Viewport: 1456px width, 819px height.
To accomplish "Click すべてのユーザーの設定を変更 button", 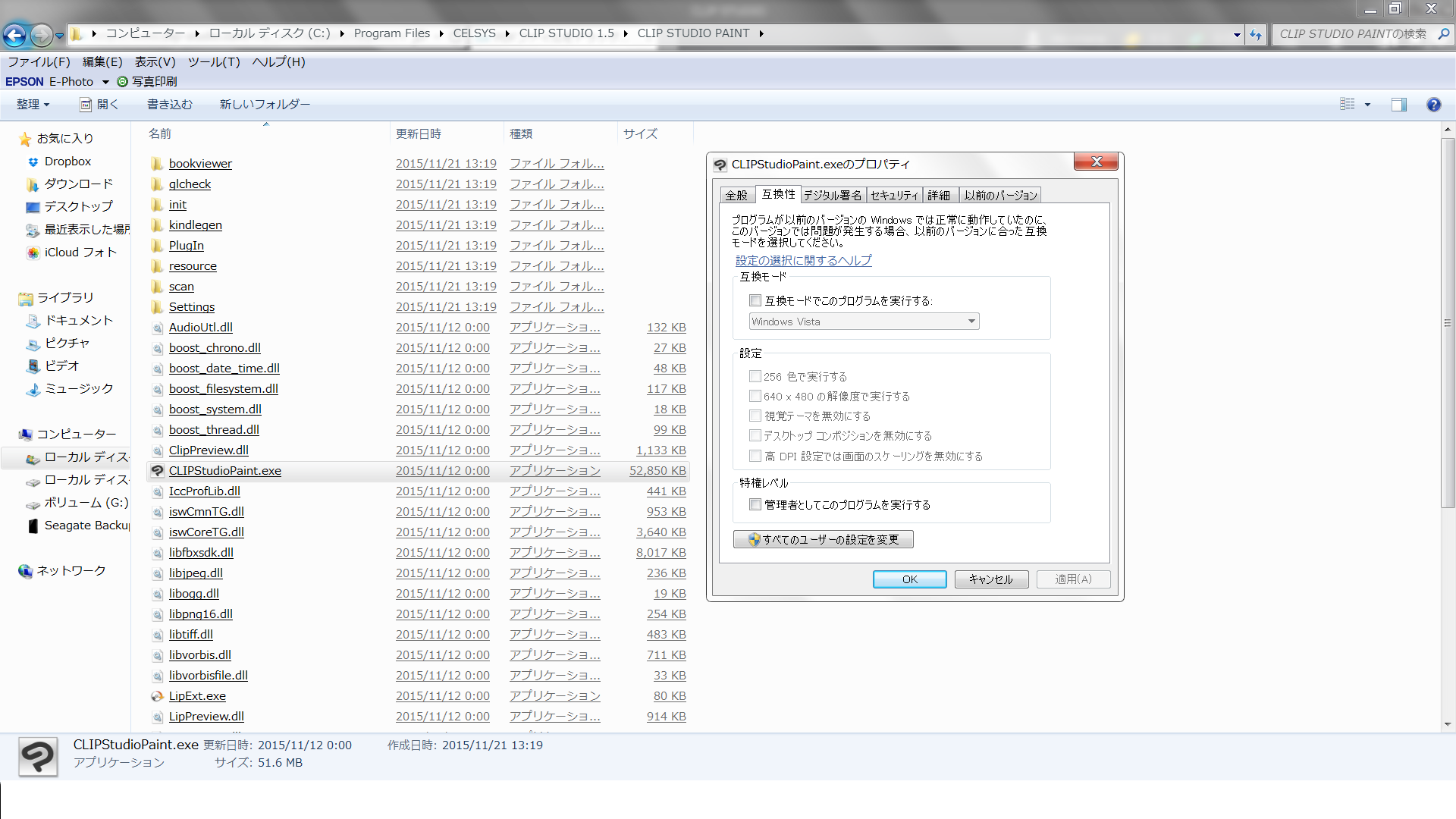I will [823, 539].
